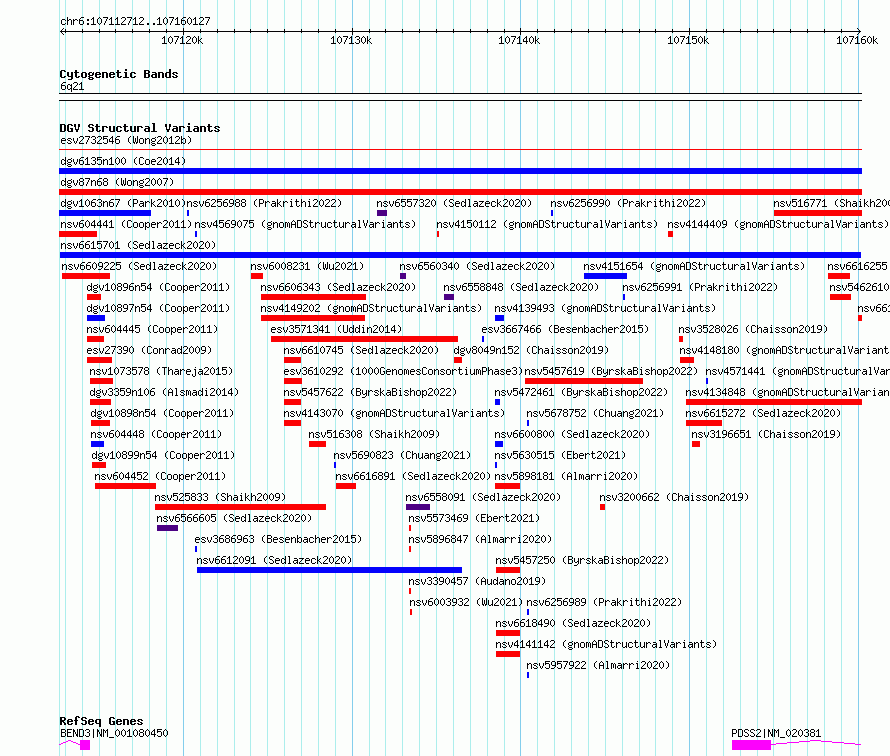Click the nsv3196651 (Chaisson2019) label
890x756 pixels.
coord(766,434)
